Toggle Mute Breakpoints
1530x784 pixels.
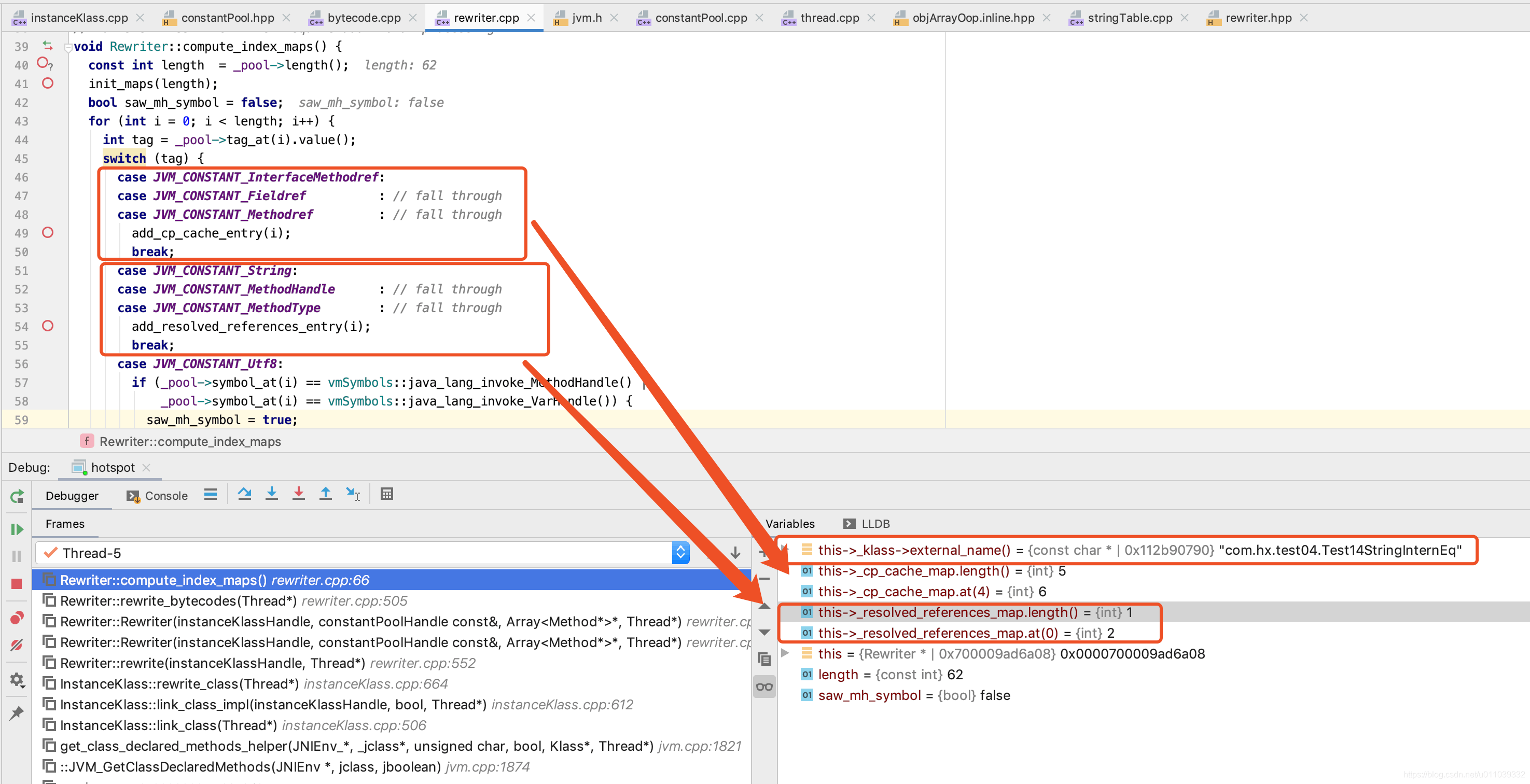coord(17,645)
